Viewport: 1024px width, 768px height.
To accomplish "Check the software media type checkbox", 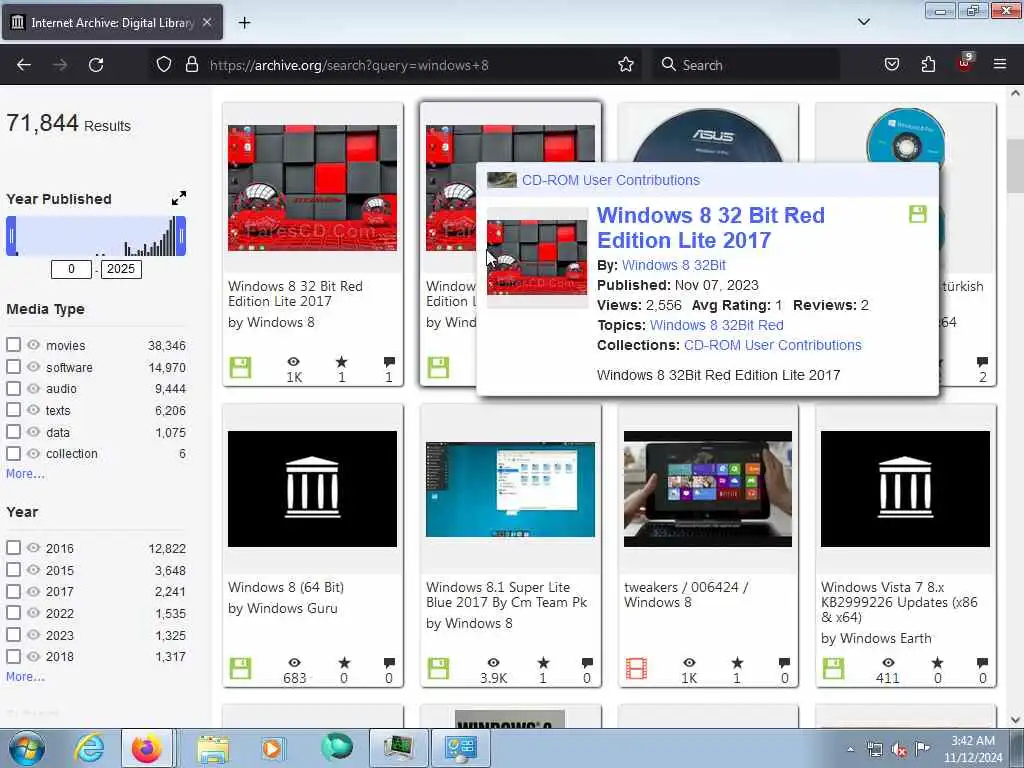I will click(13, 366).
